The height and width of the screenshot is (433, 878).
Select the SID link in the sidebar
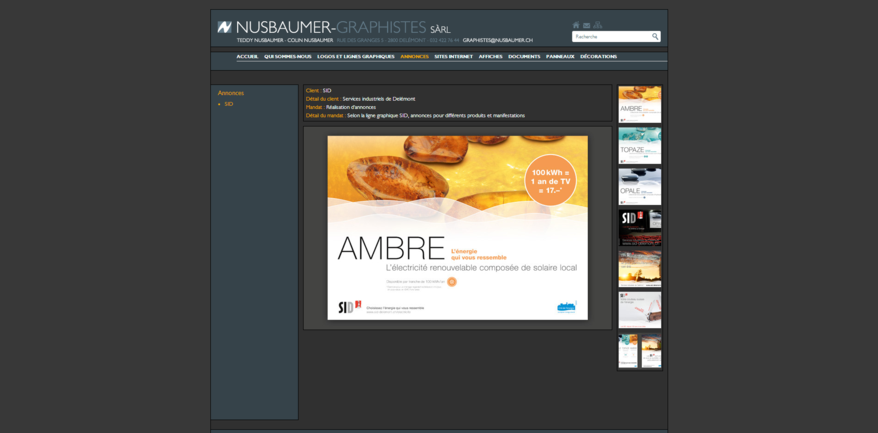(x=228, y=104)
